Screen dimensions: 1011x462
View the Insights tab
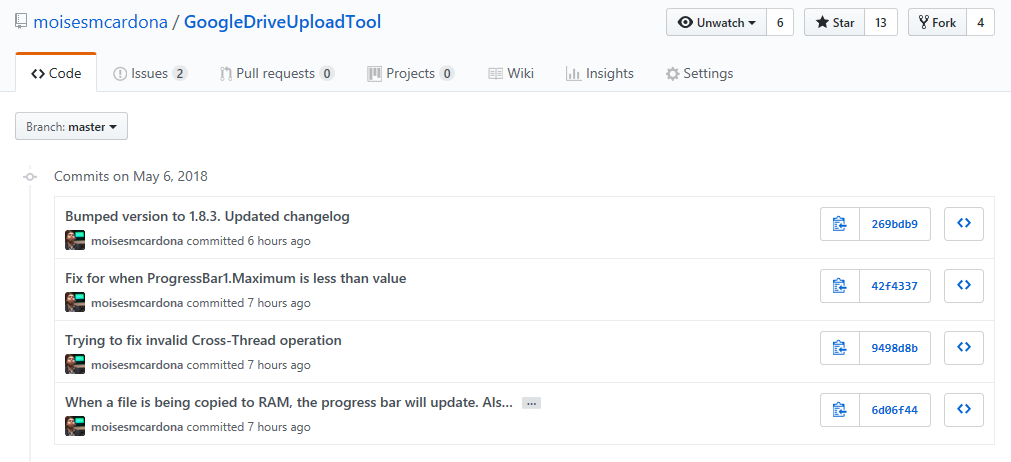coord(600,73)
